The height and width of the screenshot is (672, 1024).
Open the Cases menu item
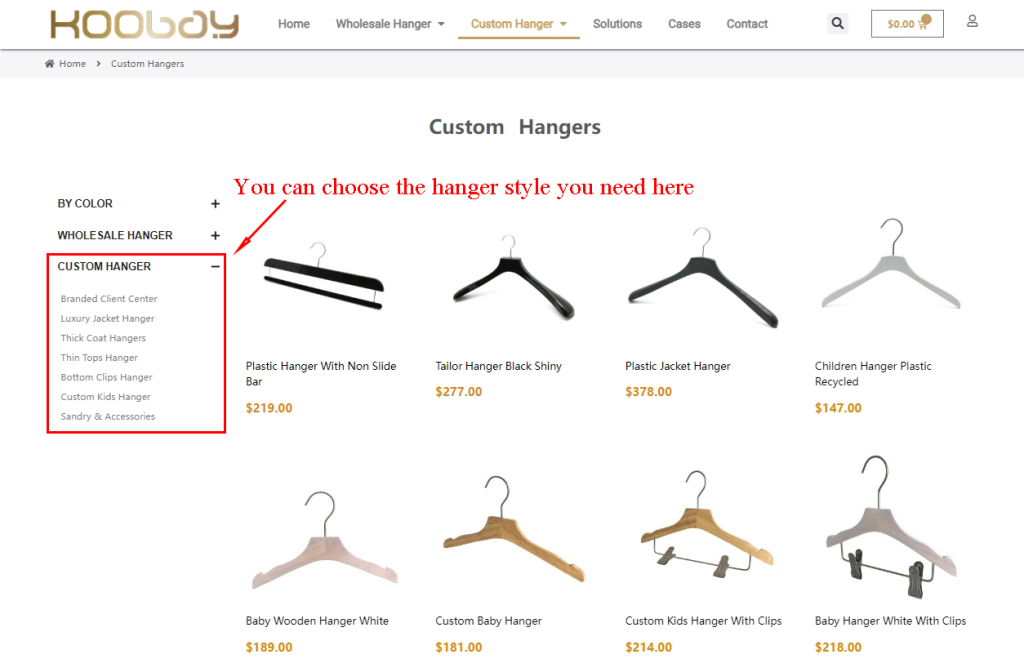click(684, 24)
